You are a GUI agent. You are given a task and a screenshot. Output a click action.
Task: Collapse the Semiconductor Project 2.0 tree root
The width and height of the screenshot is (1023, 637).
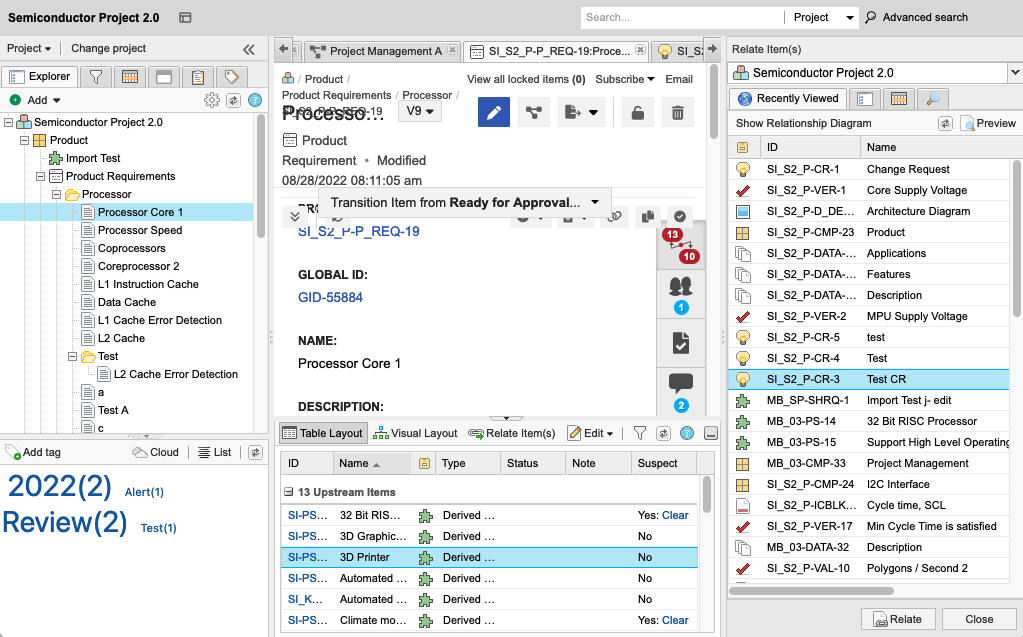pos(8,122)
